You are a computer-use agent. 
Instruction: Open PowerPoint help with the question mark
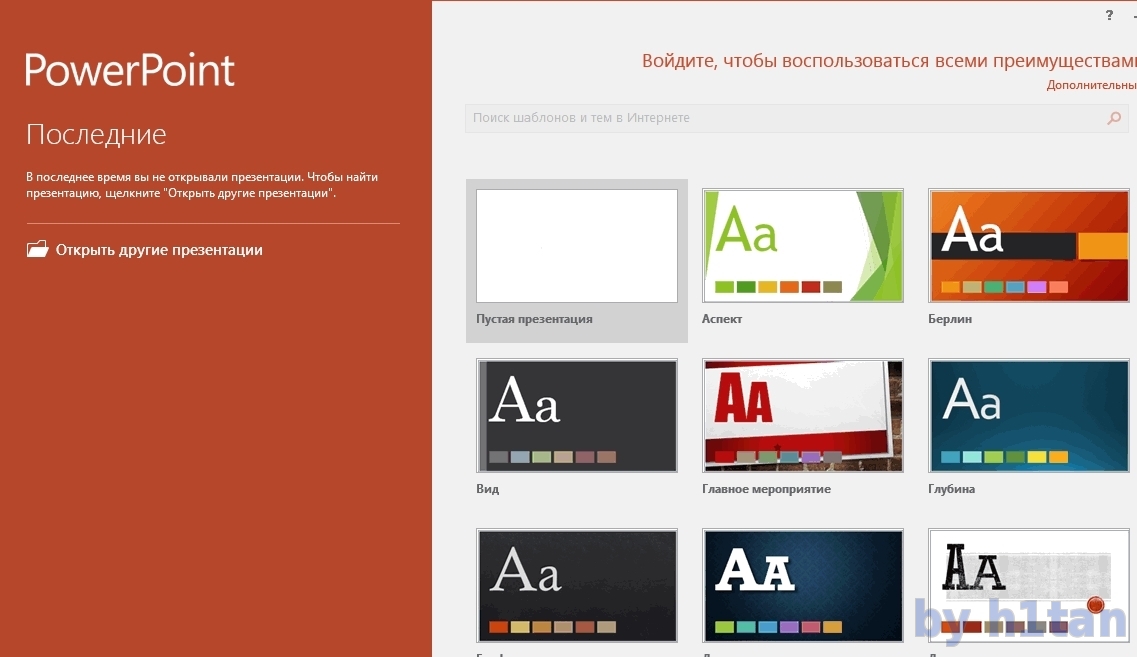pos(1109,16)
